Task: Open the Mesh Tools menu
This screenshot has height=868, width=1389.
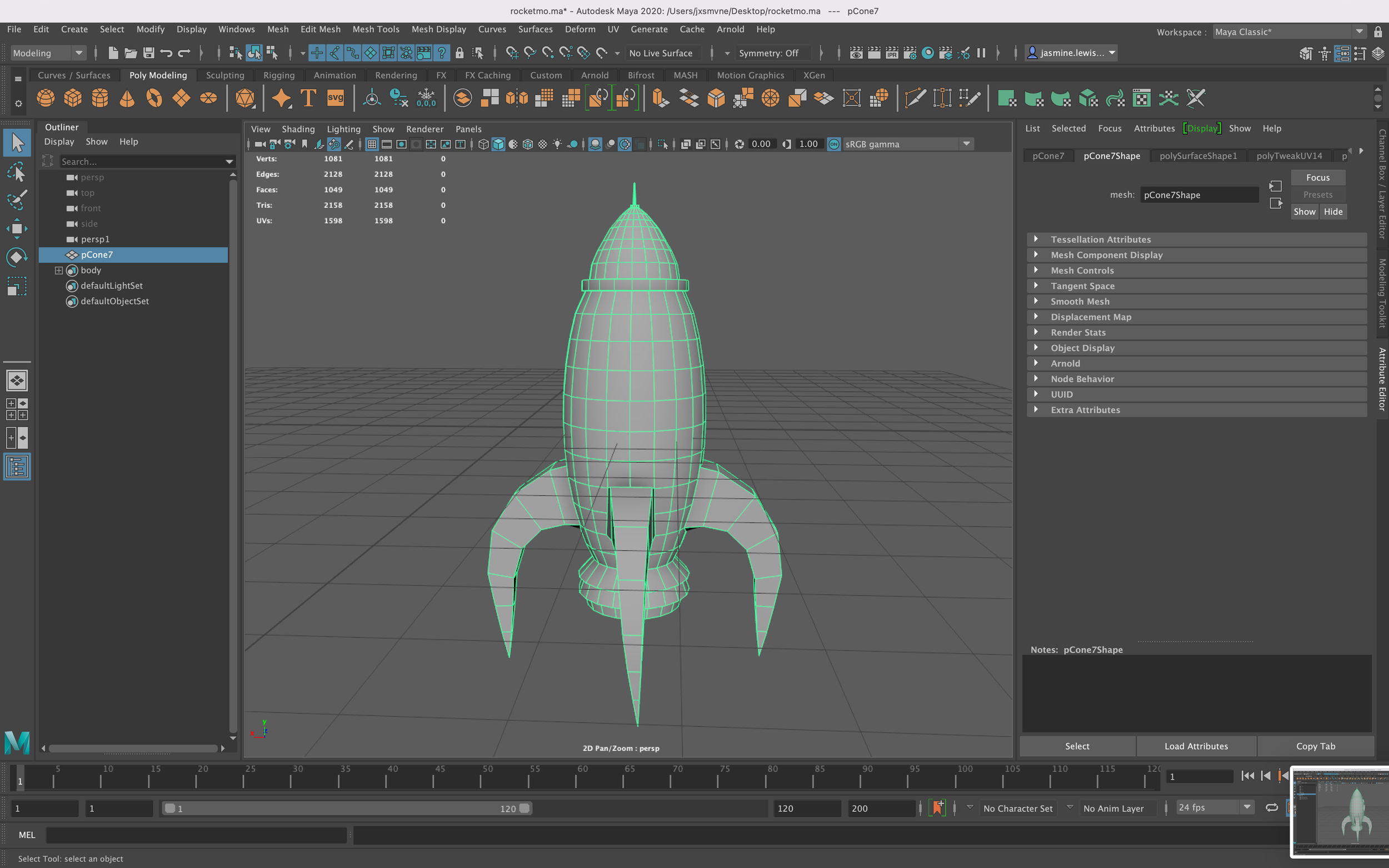Action: pos(376,29)
